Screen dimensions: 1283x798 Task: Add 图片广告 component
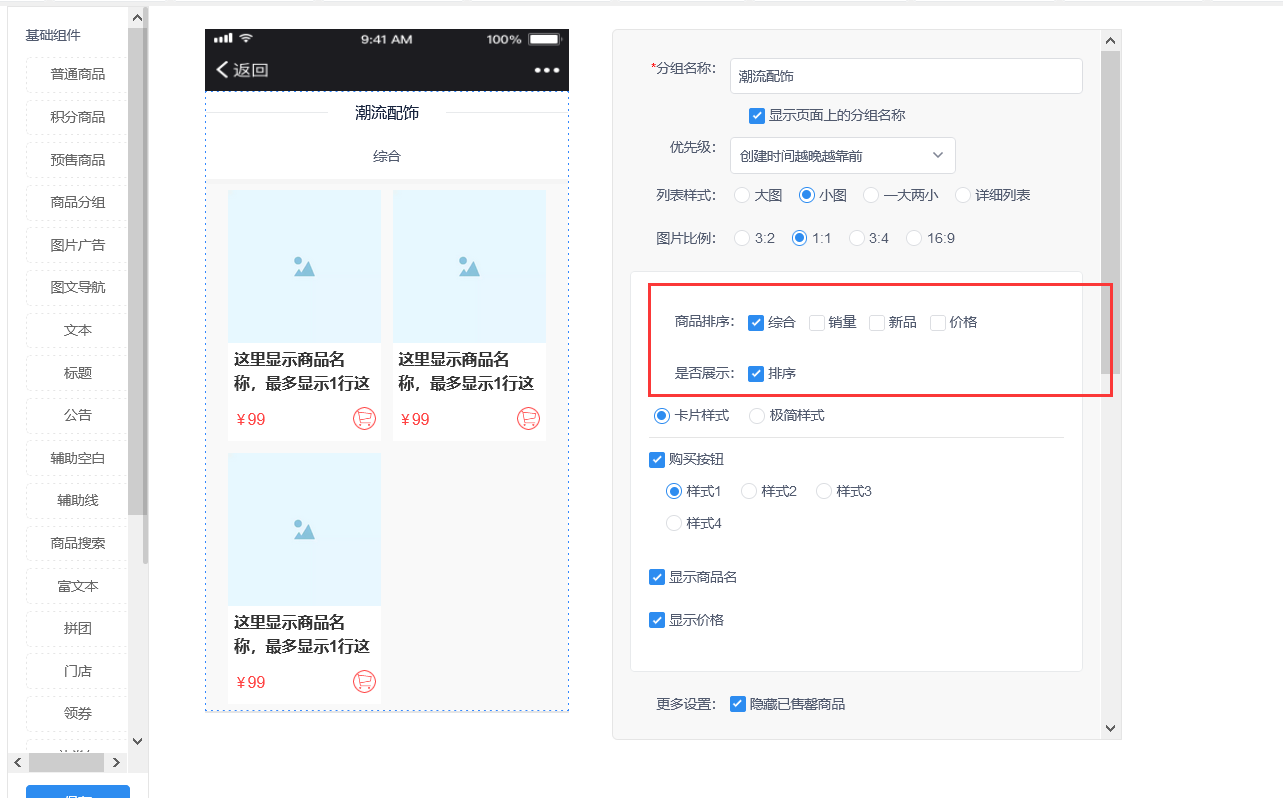[77, 245]
